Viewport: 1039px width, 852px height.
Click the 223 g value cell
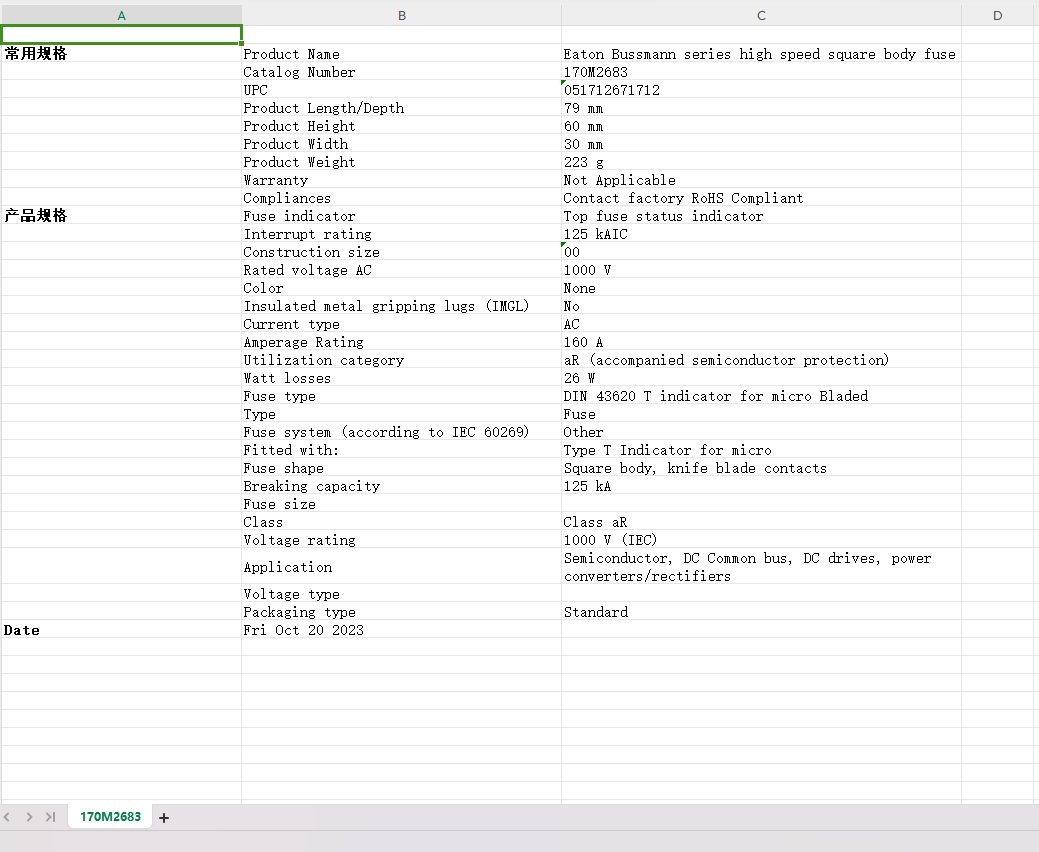coord(761,161)
